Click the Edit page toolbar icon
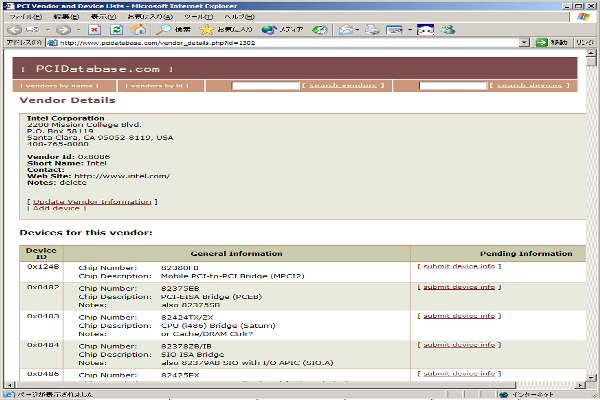Viewport: 600px width, 400px height. (394, 29)
